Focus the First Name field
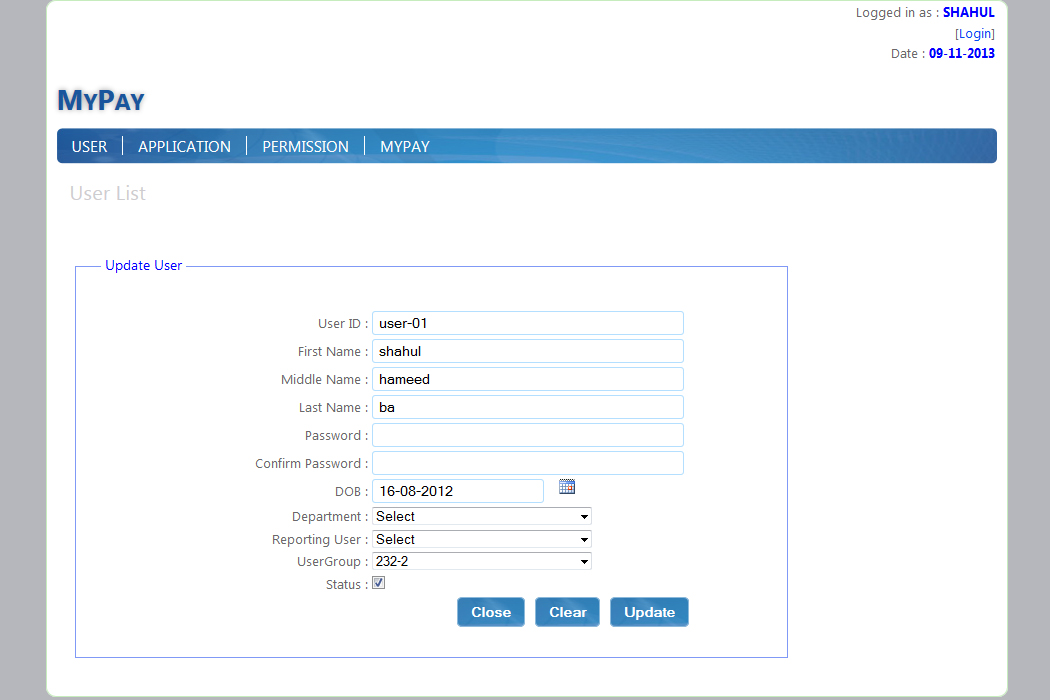Viewport: 1050px width, 700px height. coord(528,351)
